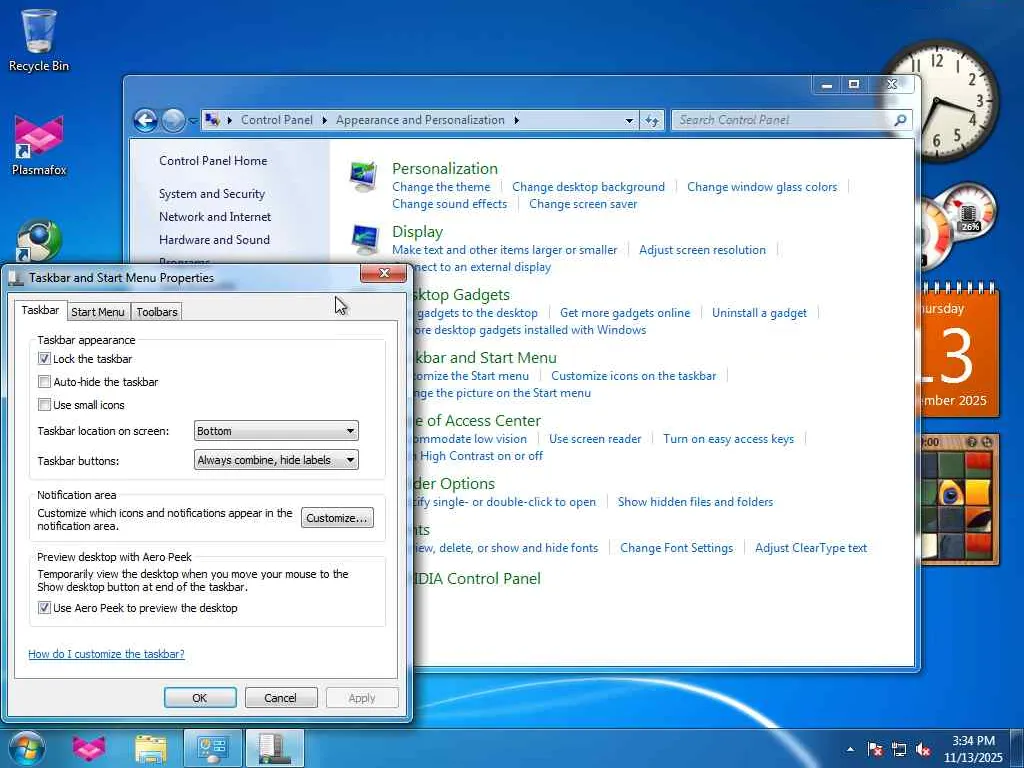Viewport: 1024px width, 768px height.
Task: Open Network and Internet category
Action: point(215,217)
